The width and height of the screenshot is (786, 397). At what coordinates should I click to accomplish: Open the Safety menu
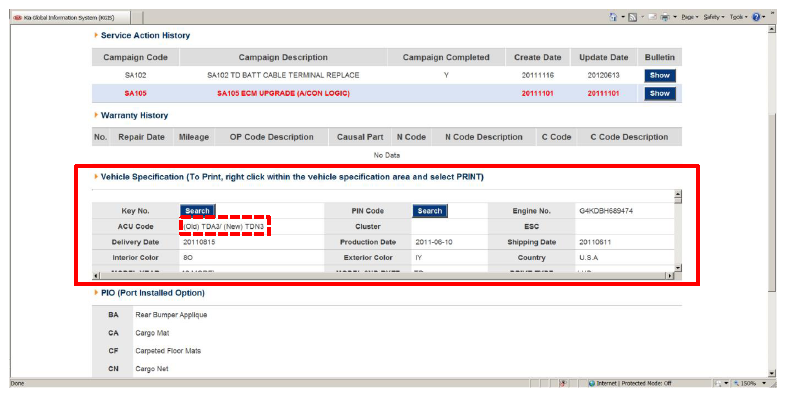tap(714, 17)
